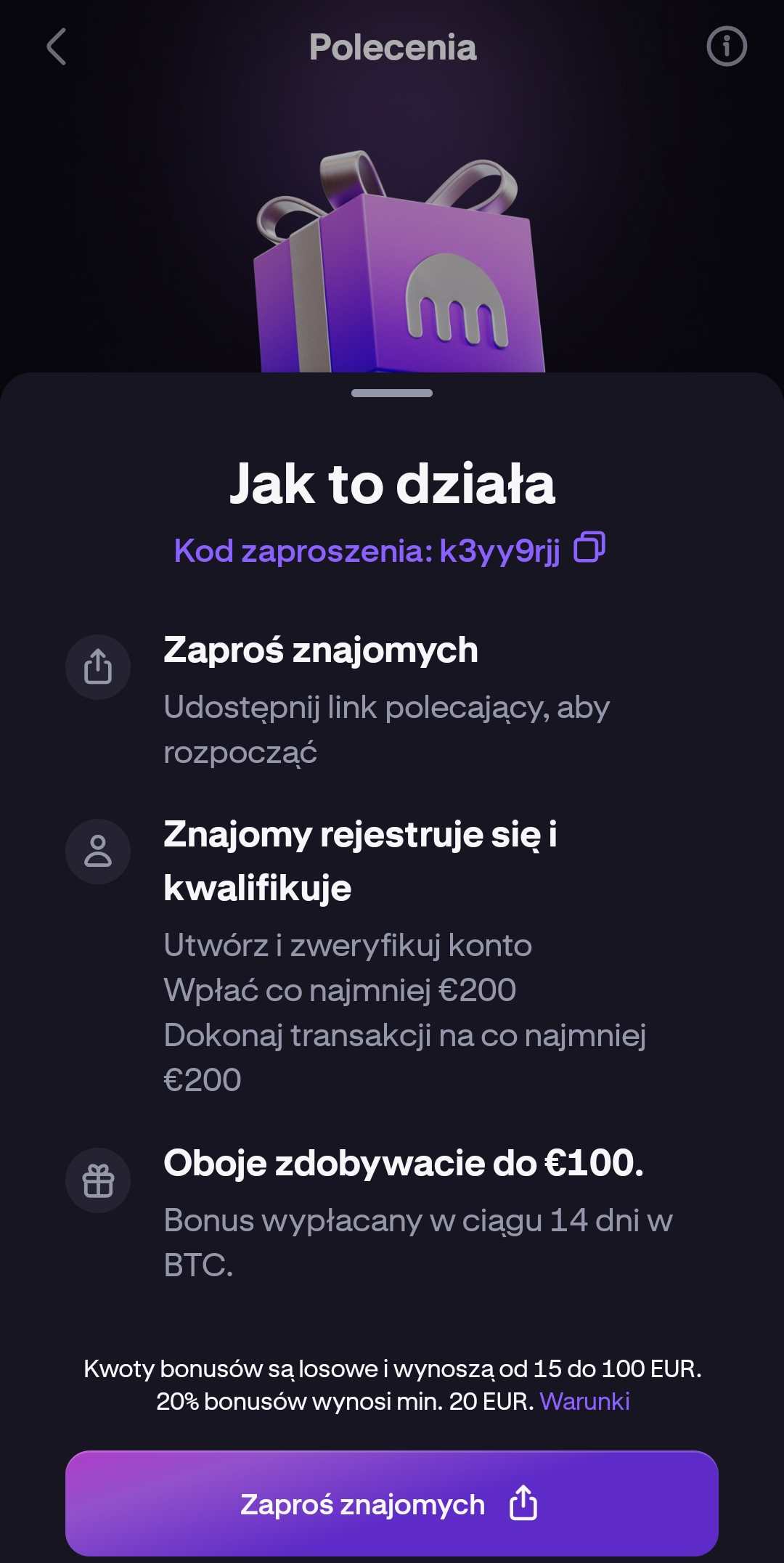Tap the invitation code text k3yy9rjj
The image size is (784, 1563).
[499, 551]
